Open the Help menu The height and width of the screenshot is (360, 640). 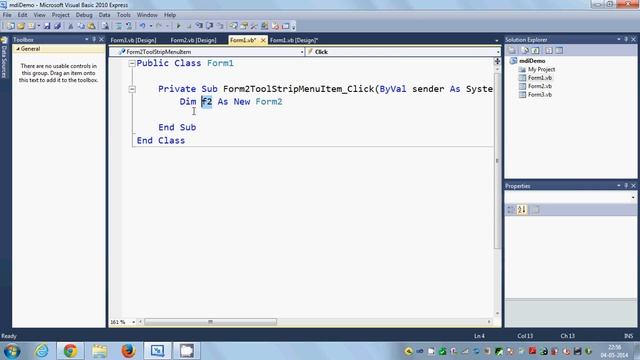(170, 15)
